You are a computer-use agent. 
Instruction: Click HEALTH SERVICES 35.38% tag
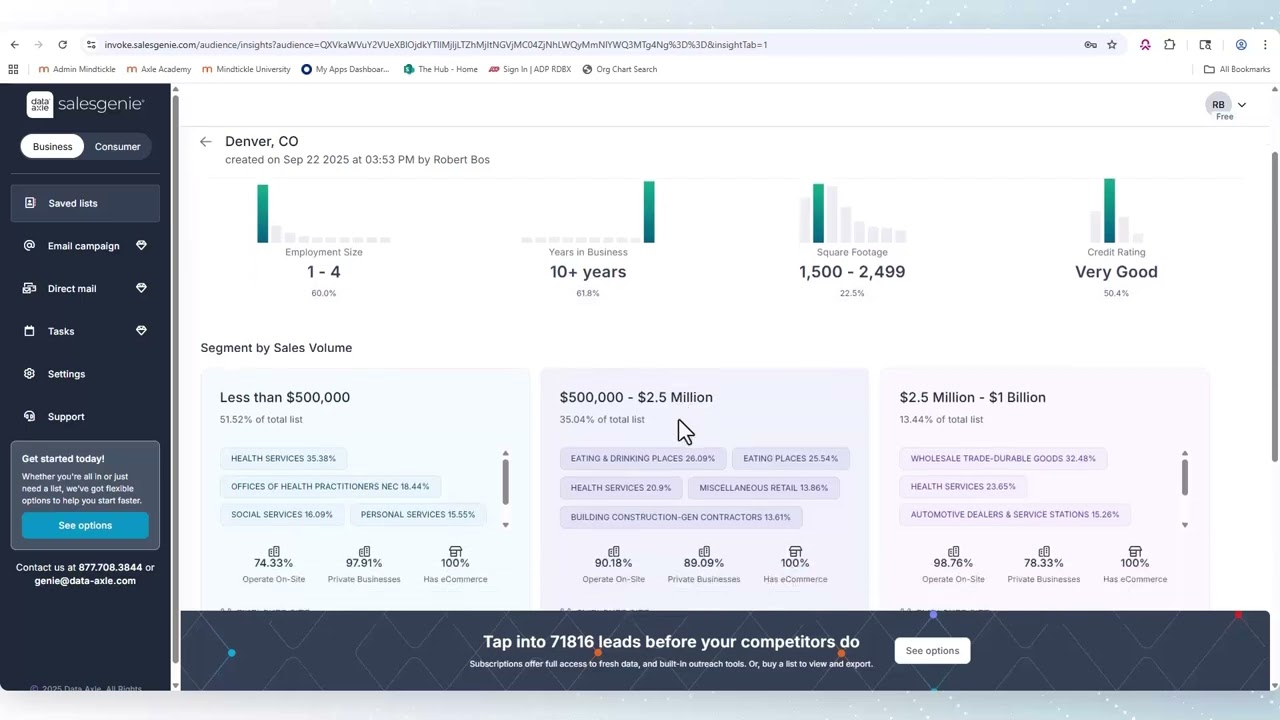tap(283, 458)
